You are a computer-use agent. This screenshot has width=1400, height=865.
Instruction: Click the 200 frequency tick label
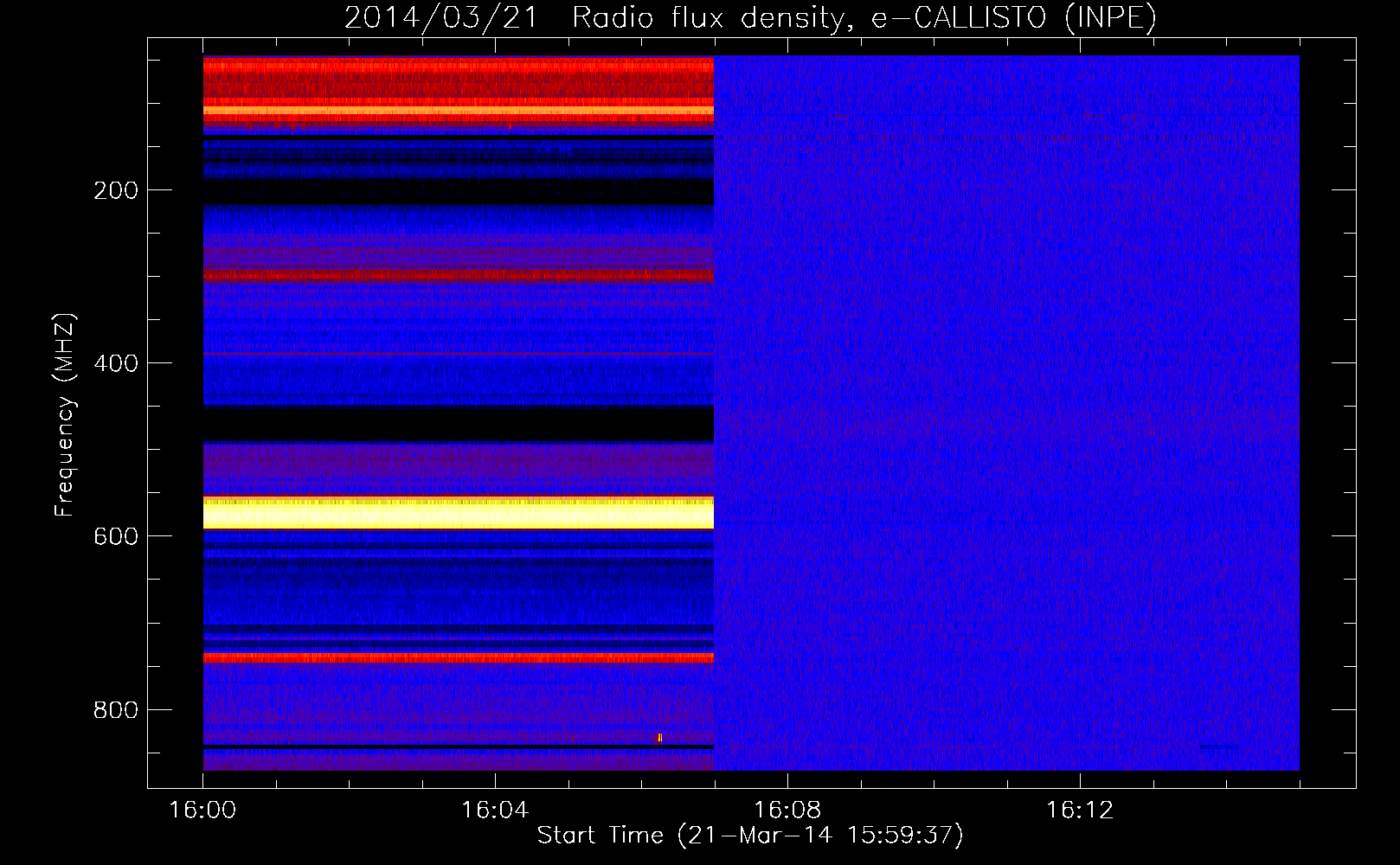116,190
